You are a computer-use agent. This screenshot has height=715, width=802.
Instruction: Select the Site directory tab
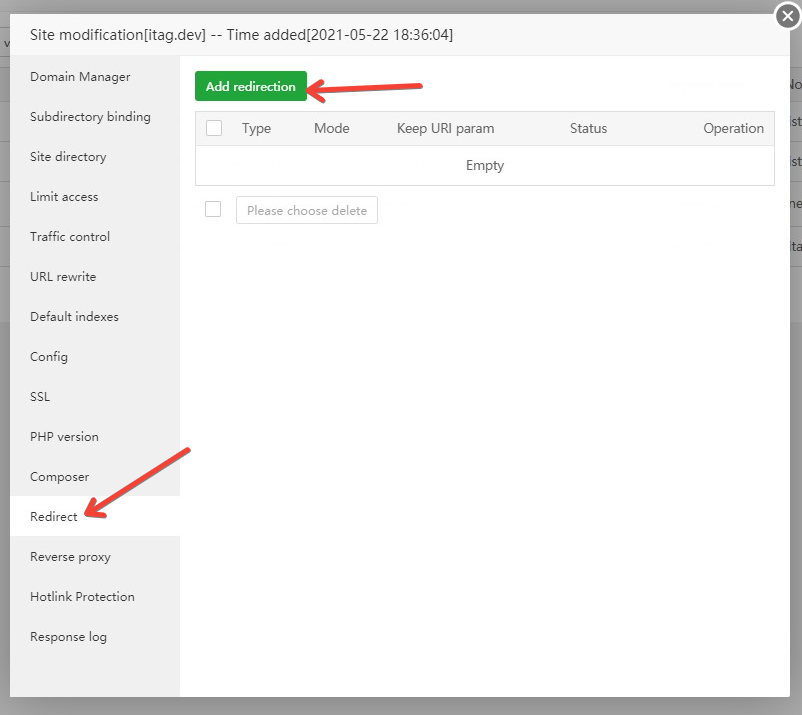[x=95, y=157]
